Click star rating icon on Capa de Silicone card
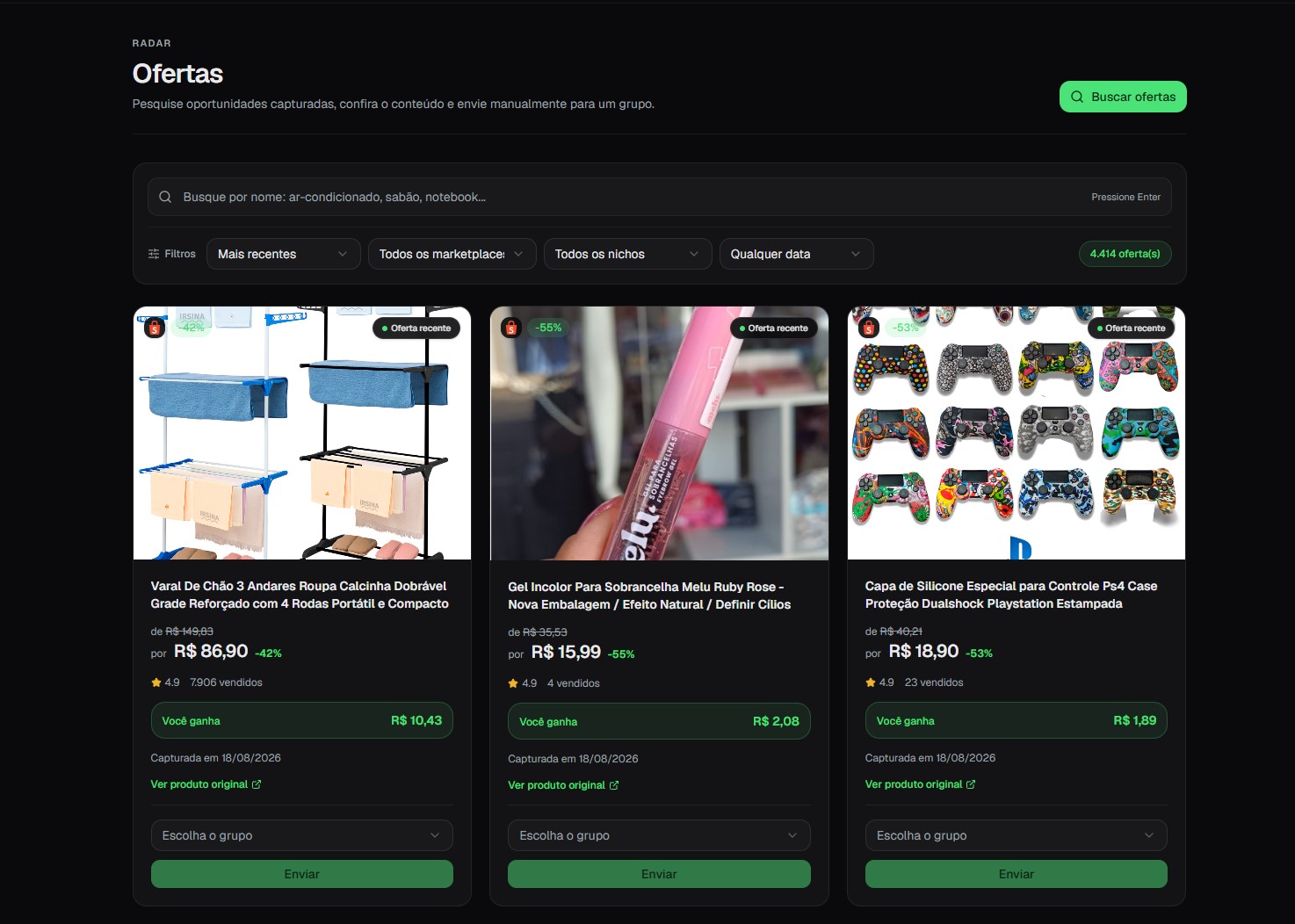Viewport: 1295px width, 924px height. pos(871,682)
